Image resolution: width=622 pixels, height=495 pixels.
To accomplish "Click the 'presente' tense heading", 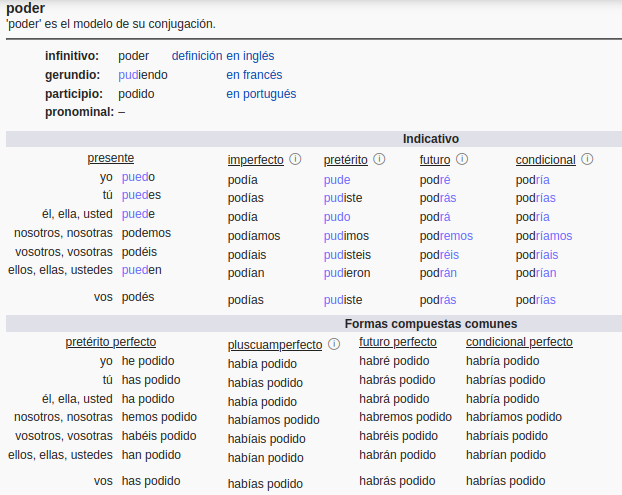I will [110, 158].
